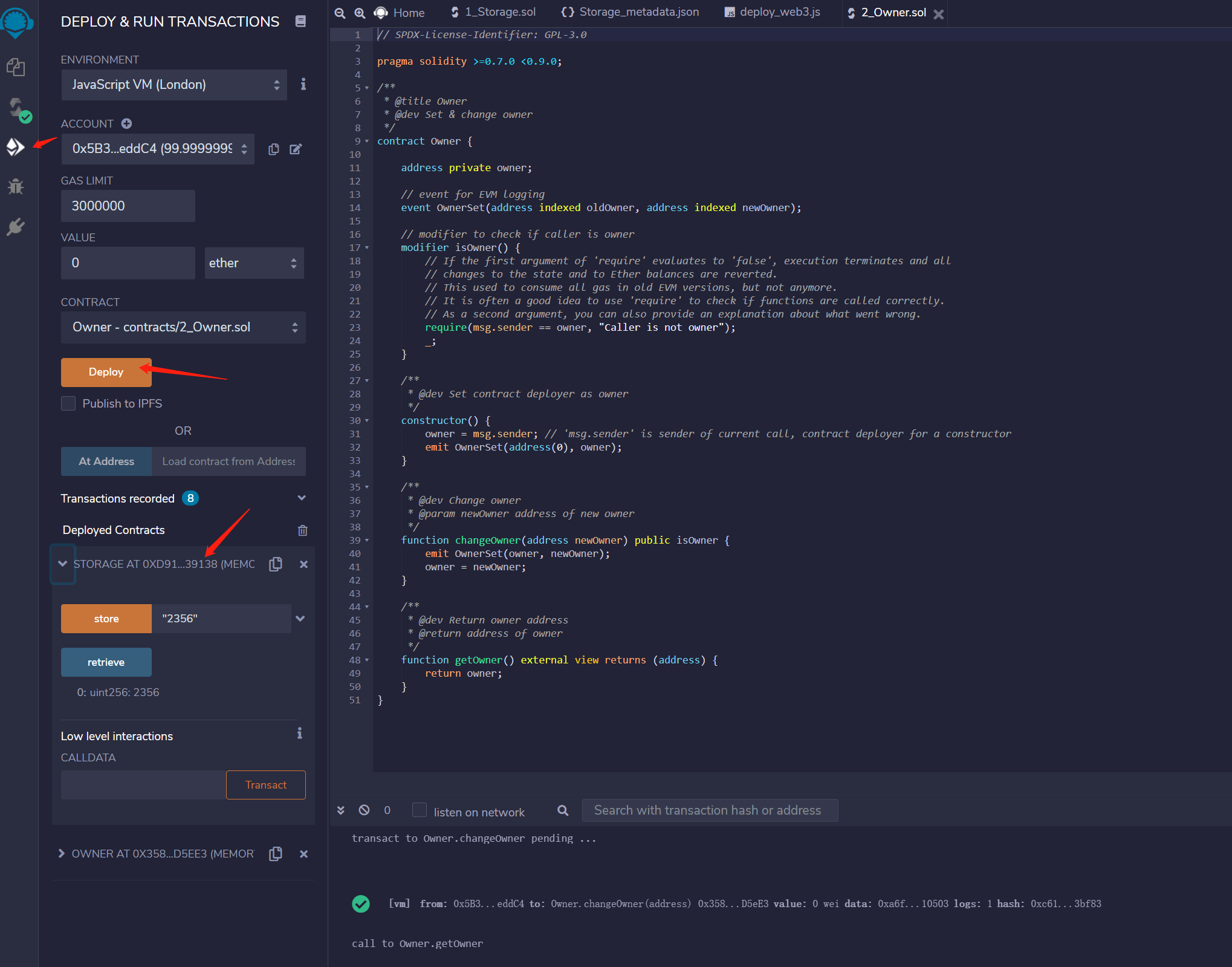Screen dimensions: 1232x967
Task: Click the store parameter input showing "2356"
Action: 221,619
